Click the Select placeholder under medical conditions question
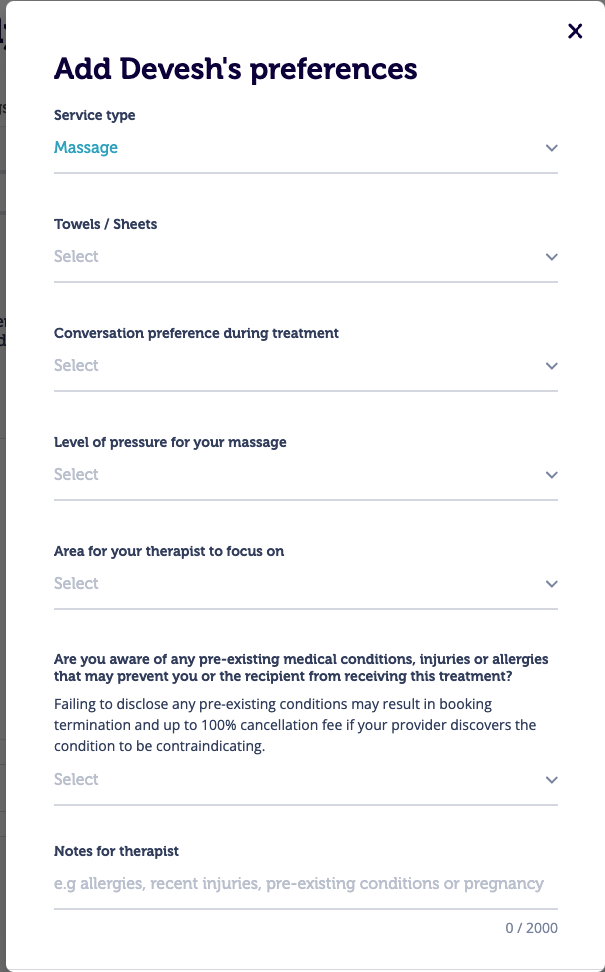605x972 pixels. [76, 780]
